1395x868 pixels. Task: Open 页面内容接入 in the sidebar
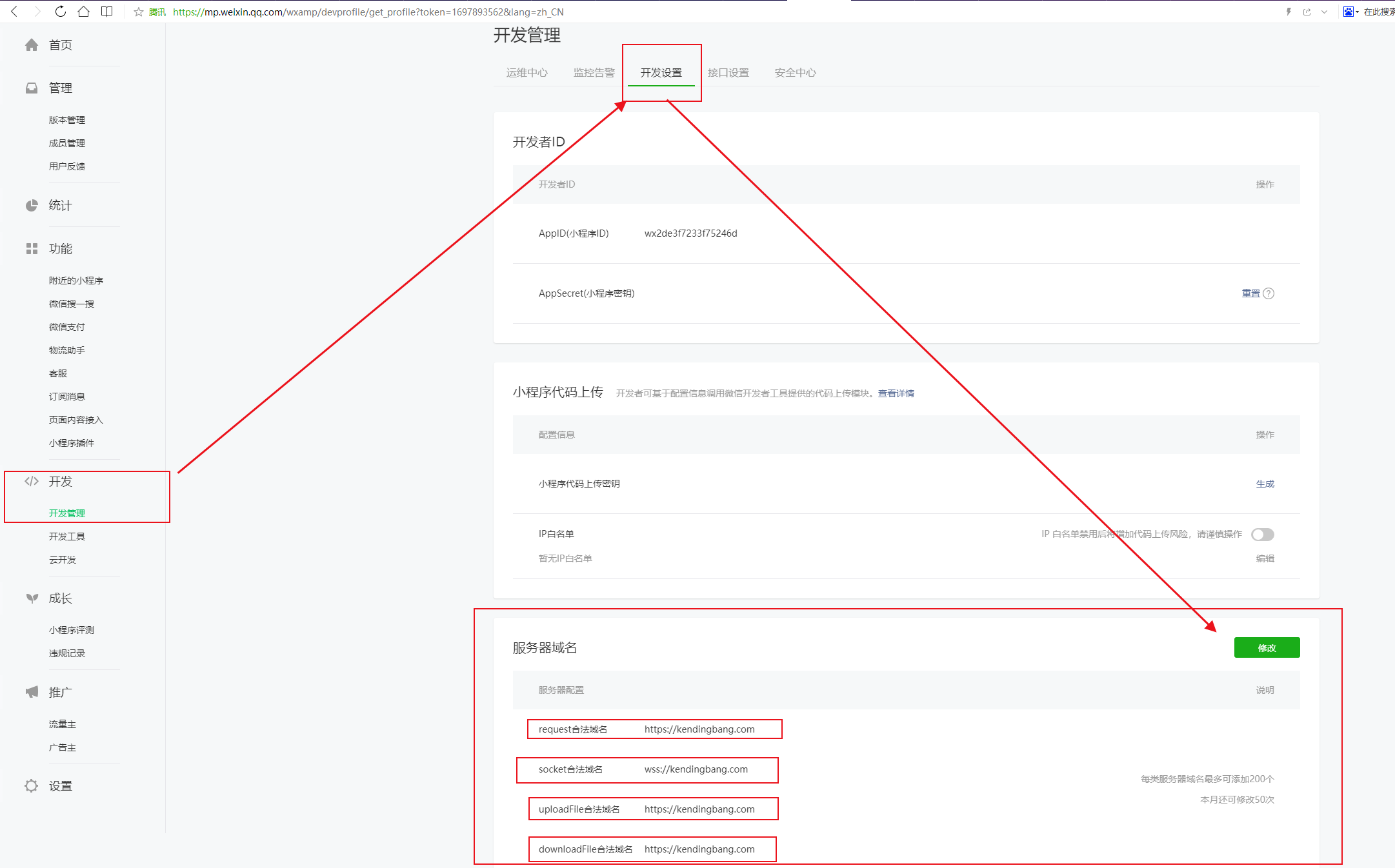click(76, 420)
